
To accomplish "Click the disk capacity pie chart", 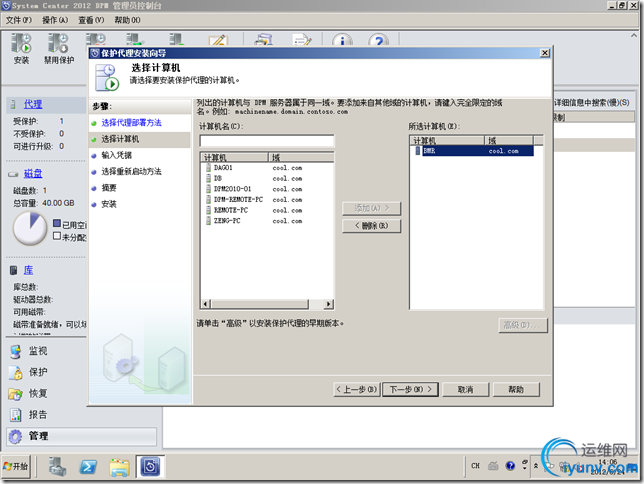I will (x=30, y=228).
